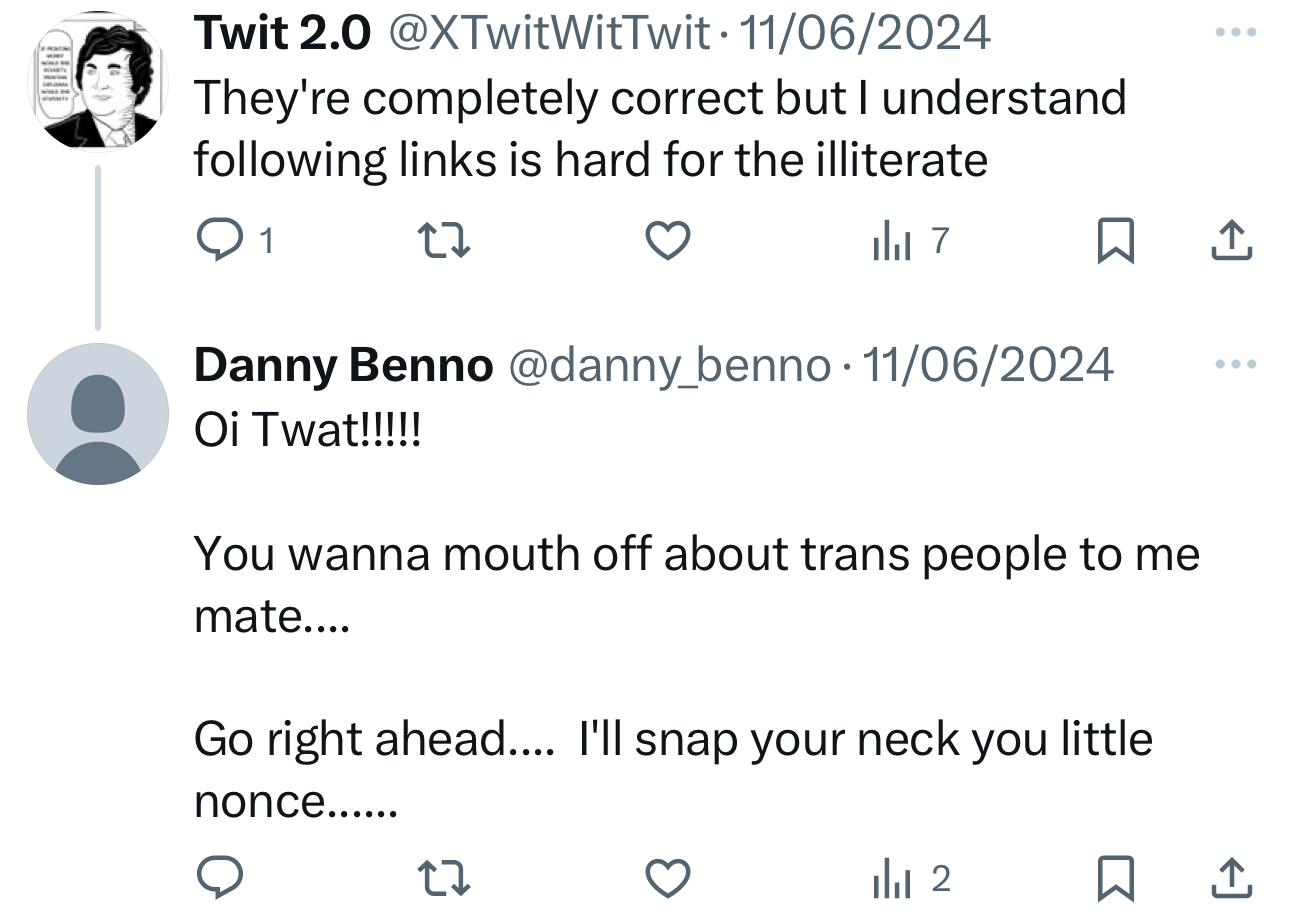Click the Twit 2.0 display name
Image resolution: width=1290 pixels, height=911 pixels.
282,34
